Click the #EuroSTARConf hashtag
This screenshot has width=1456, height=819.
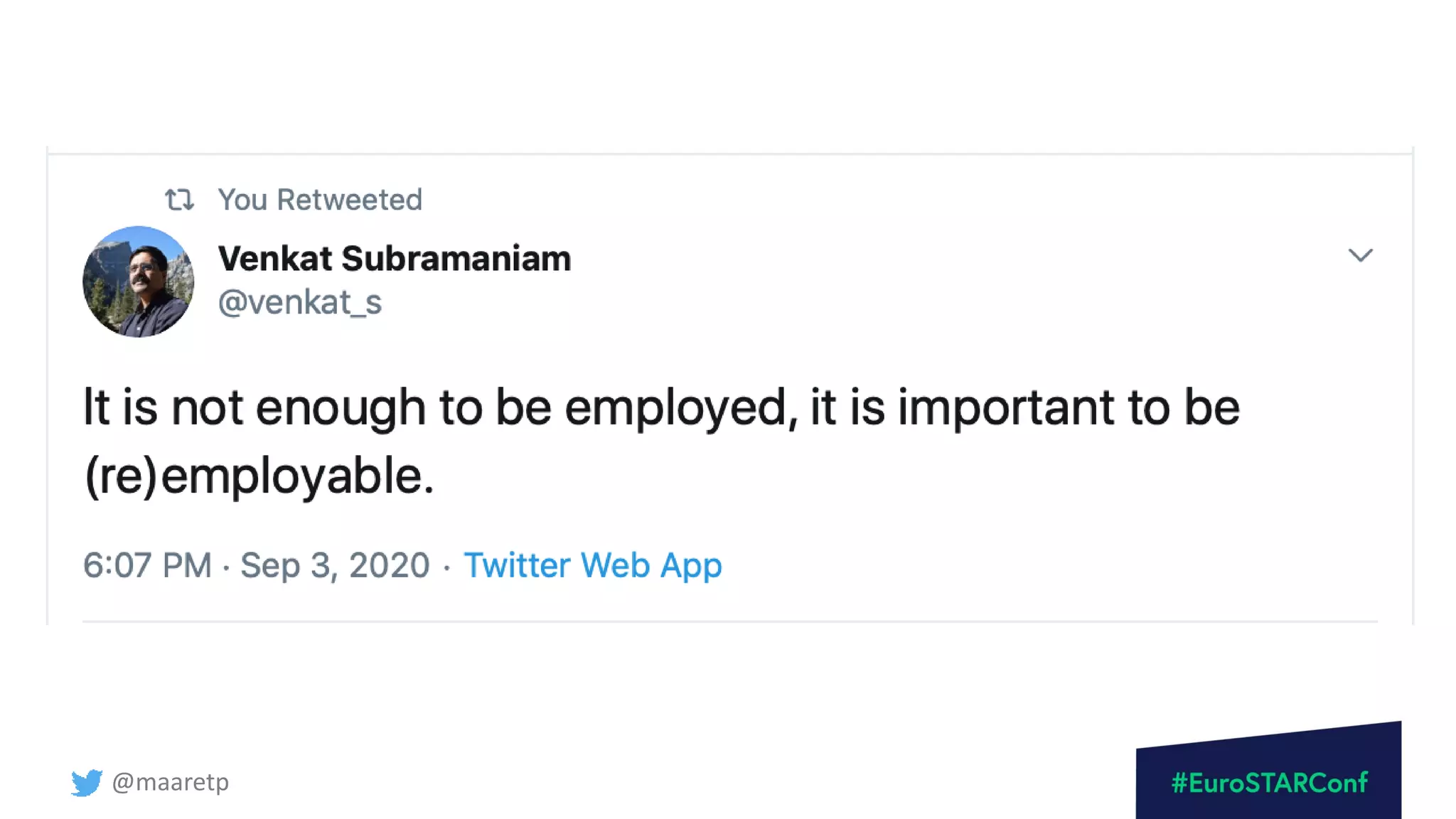[x=1269, y=783]
